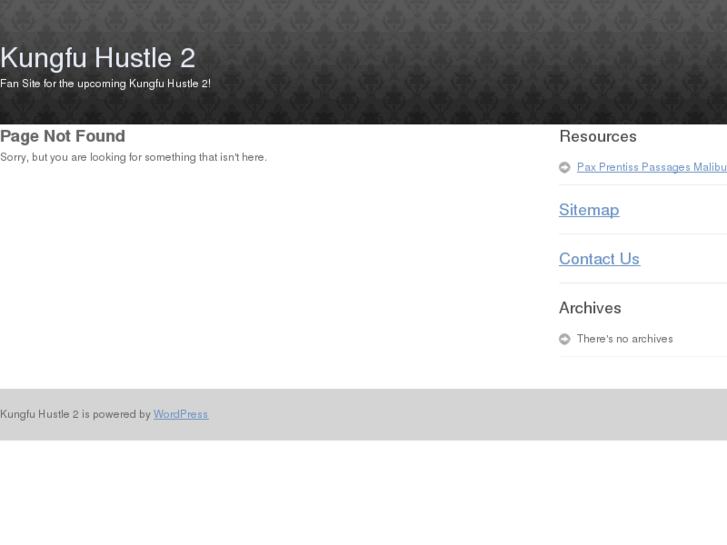Click the 'Kungfu Hustle 2 is powered by' text

[75, 414]
